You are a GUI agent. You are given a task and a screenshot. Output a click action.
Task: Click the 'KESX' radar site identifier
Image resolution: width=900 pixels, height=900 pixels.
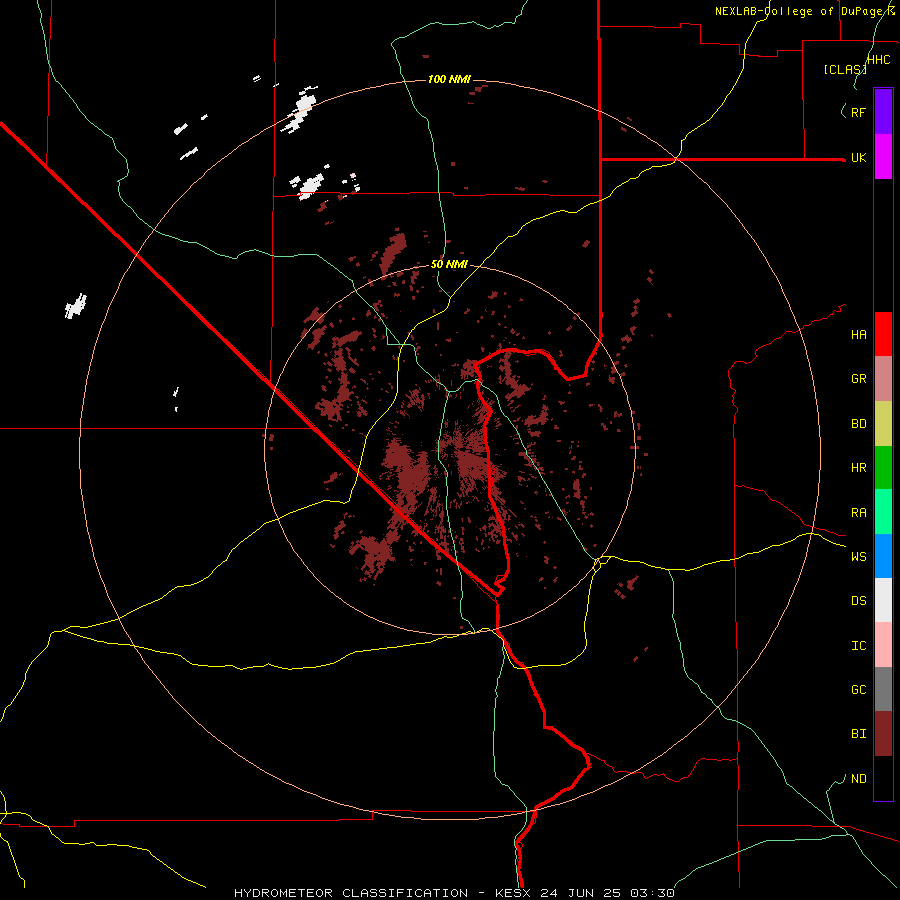[x=513, y=893]
